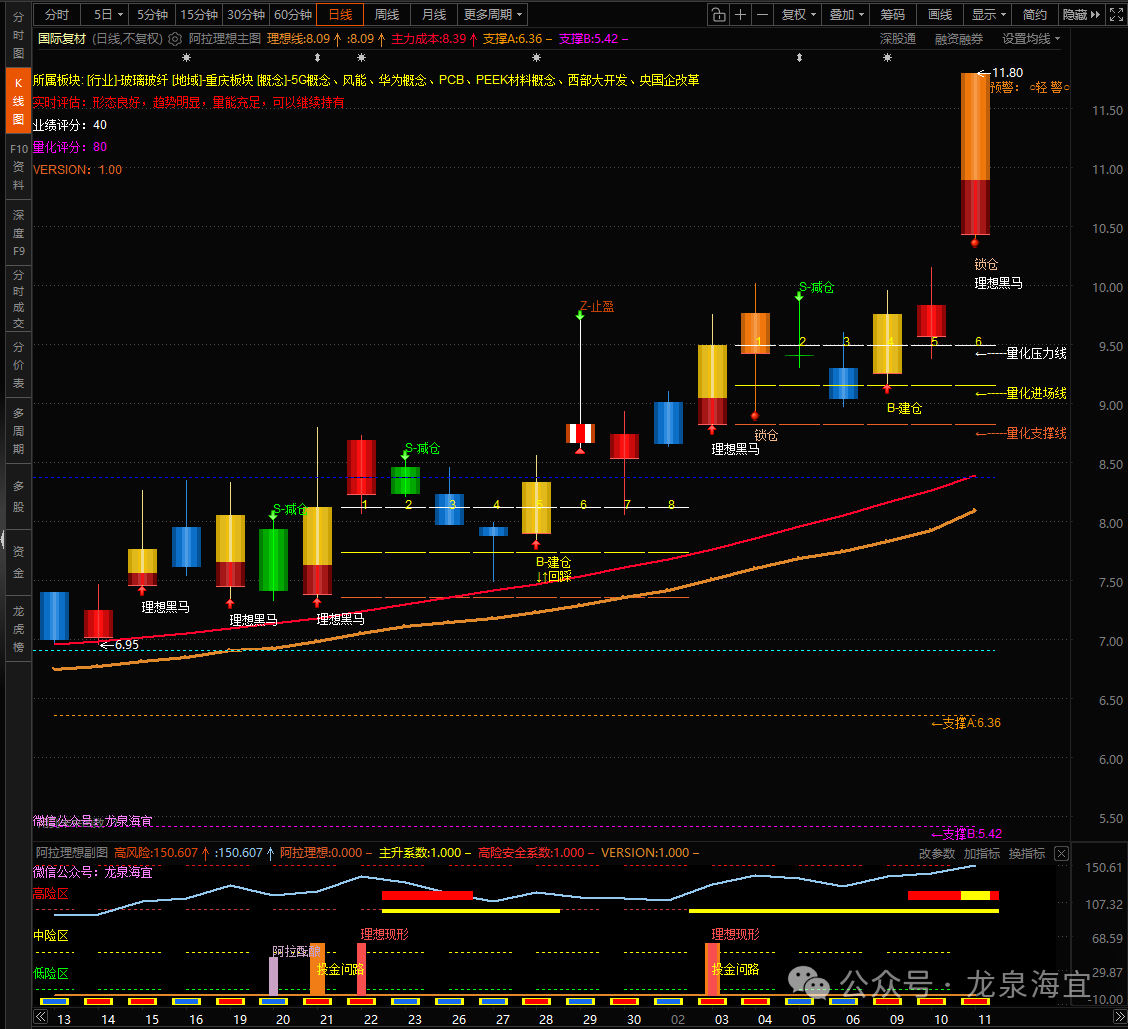Viewport: 1128px width, 1029px height.
Task: Open the 设置均线 dropdown
Action: pos(1032,38)
